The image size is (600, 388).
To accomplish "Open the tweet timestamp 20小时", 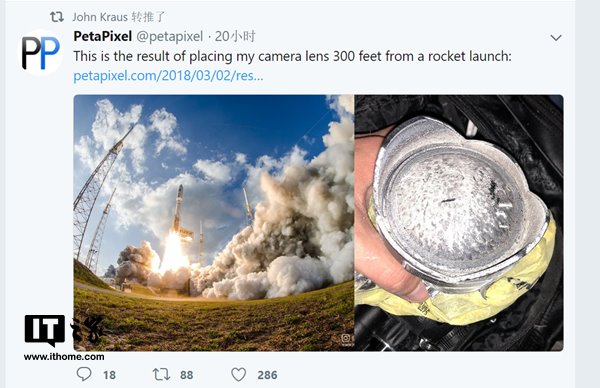I will point(235,36).
